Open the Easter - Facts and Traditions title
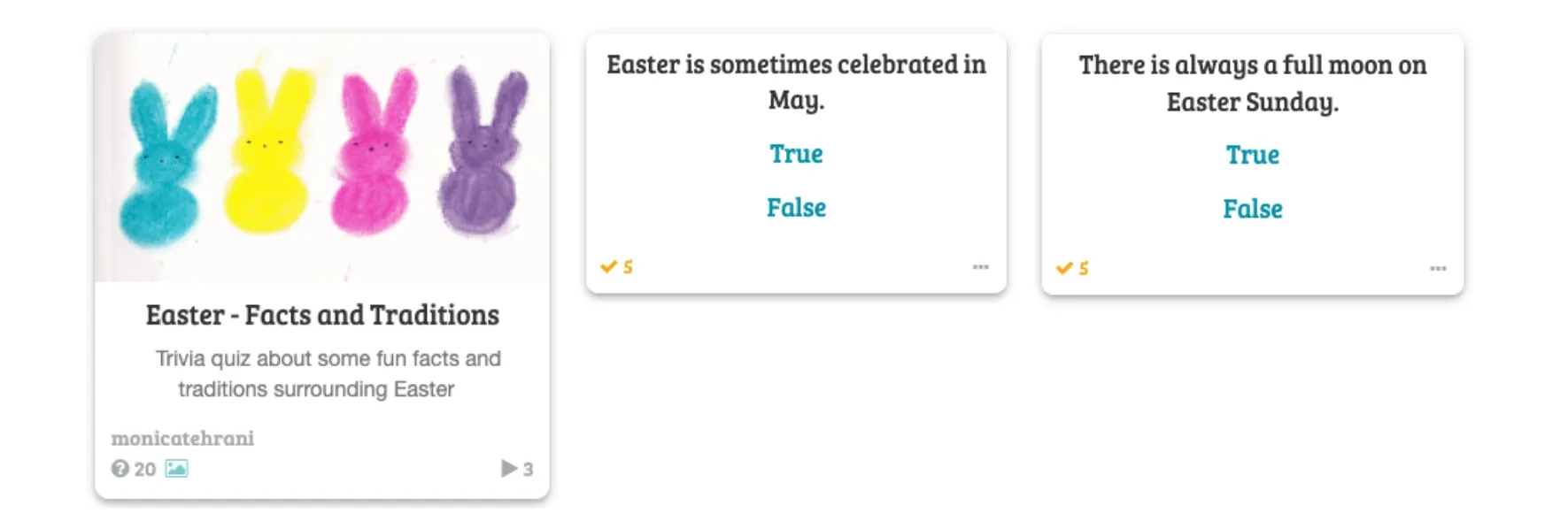 (322, 315)
